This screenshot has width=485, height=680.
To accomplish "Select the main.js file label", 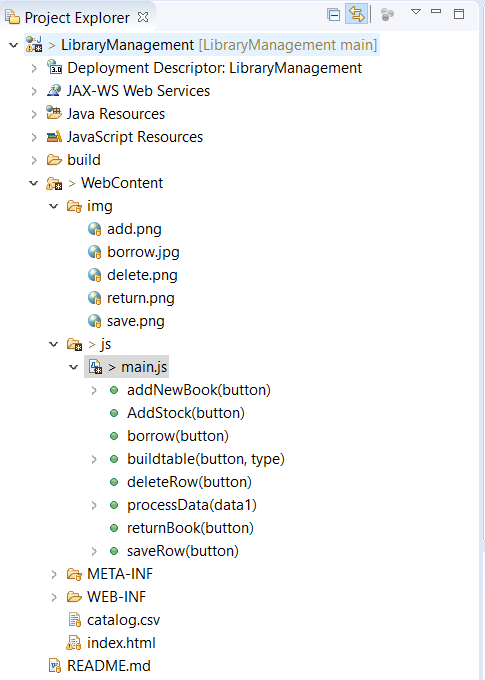I will [x=144, y=367].
